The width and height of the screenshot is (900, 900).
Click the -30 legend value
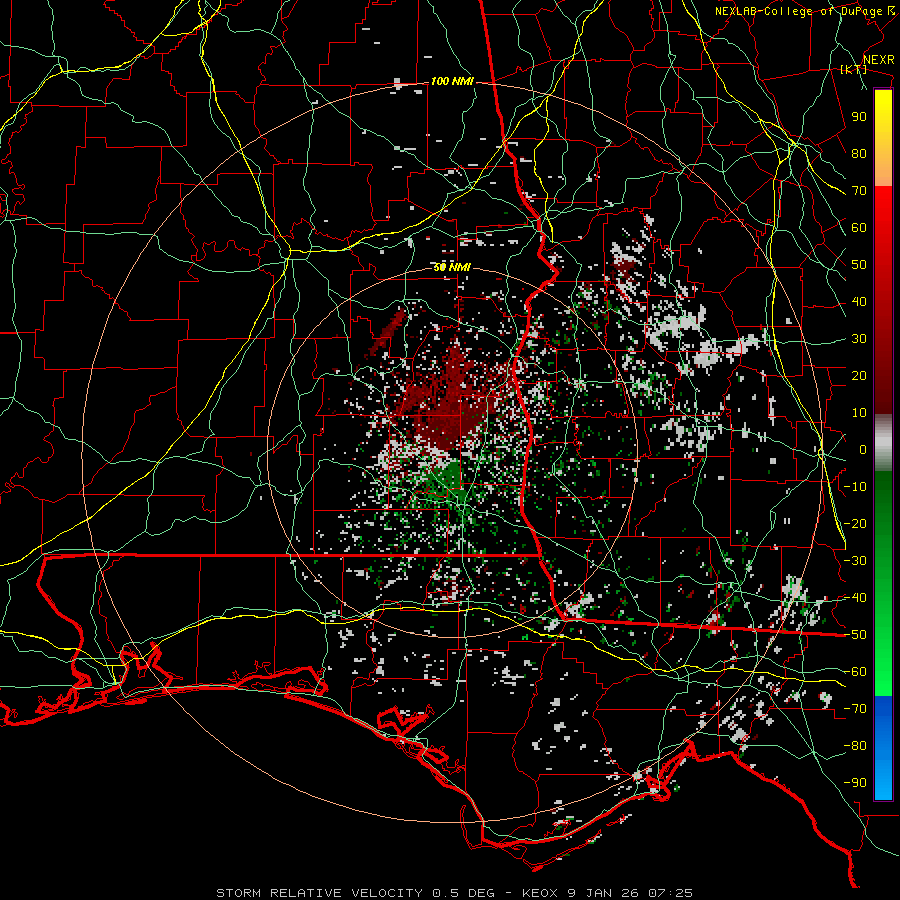coord(855,561)
